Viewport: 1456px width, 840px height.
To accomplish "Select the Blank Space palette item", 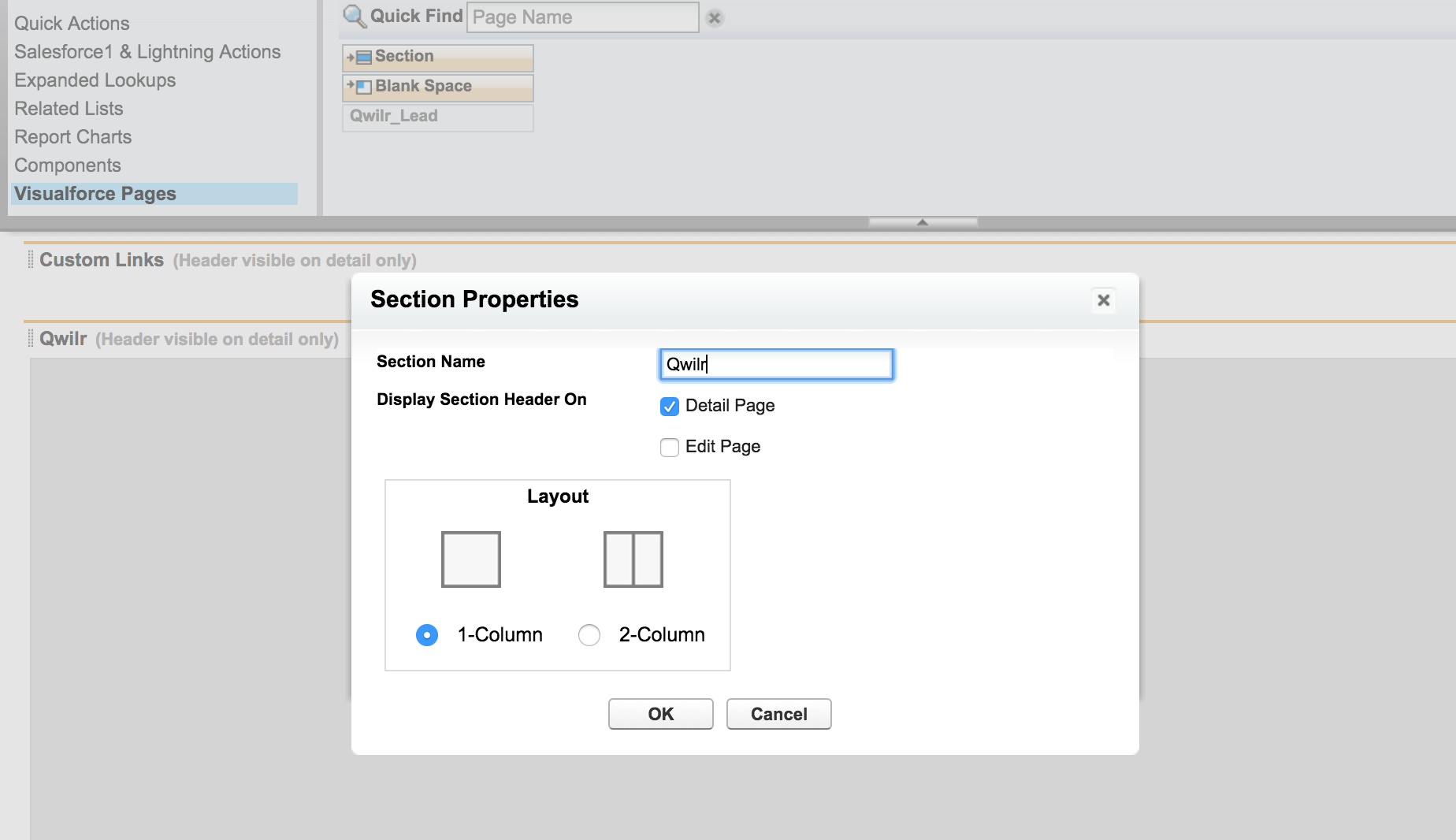I will tap(438, 87).
